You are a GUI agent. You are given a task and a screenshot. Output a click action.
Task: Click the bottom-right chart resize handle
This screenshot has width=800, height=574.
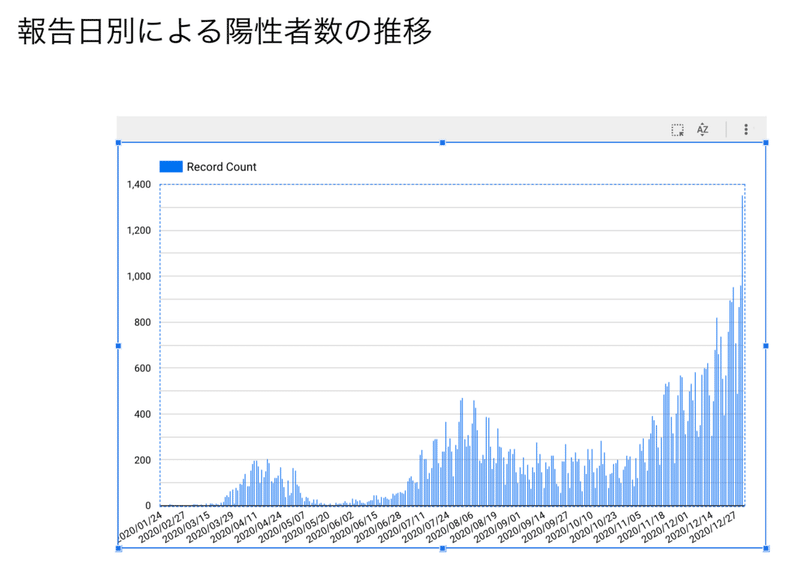pyautogui.click(x=766, y=548)
